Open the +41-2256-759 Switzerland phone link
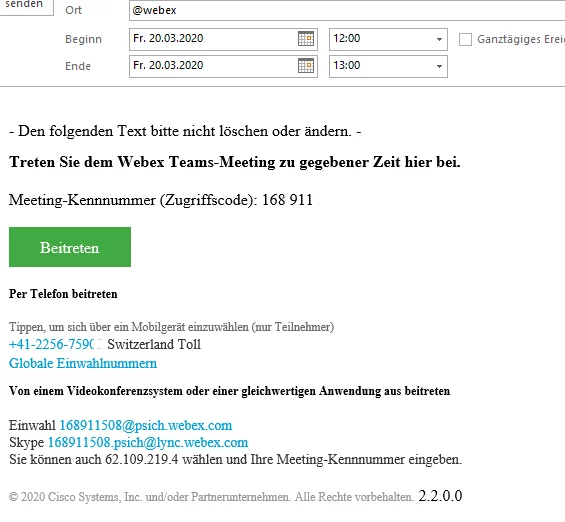This screenshot has width=565, height=522. click(x=52, y=344)
